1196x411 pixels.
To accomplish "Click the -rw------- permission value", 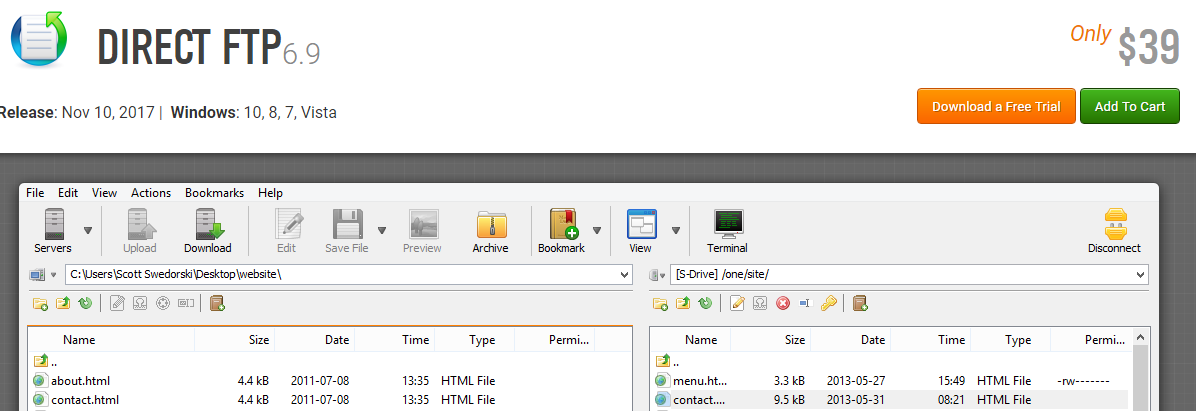I will tap(1083, 380).
